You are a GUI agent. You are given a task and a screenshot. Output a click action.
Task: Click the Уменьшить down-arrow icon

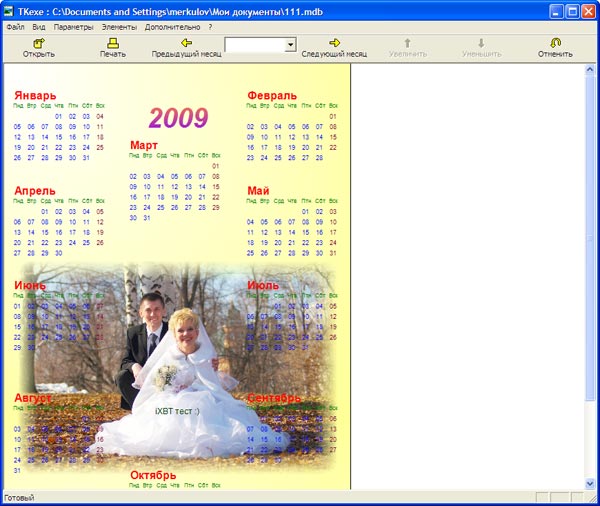click(x=481, y=43)
